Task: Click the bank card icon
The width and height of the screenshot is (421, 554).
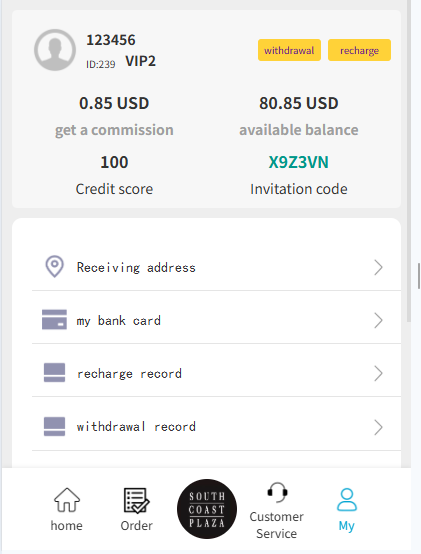Action: tap(54, 319)
